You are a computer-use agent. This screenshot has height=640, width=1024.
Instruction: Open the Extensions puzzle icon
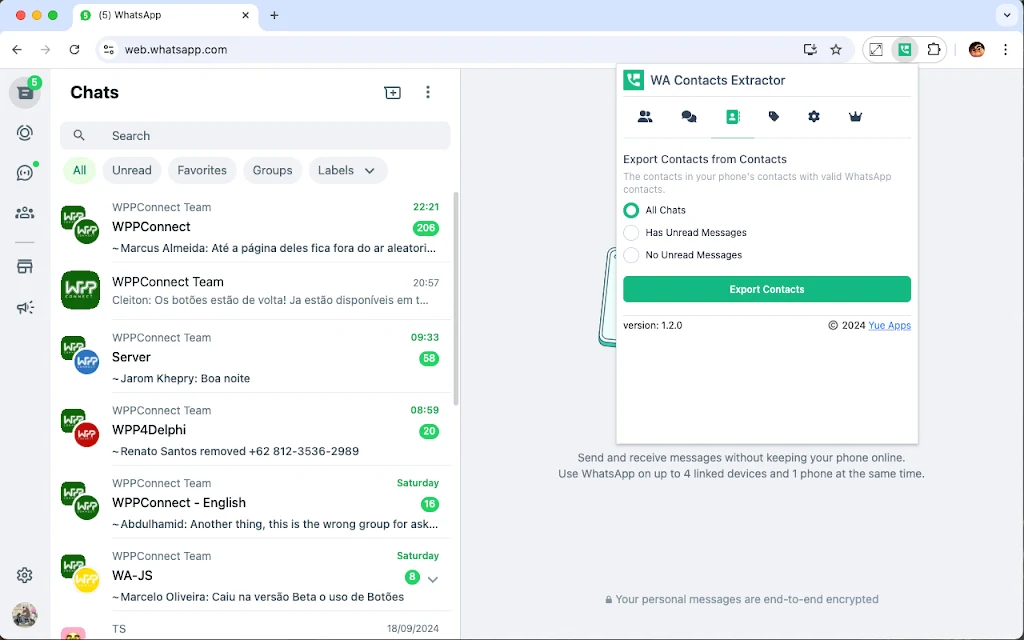point(934,50)
